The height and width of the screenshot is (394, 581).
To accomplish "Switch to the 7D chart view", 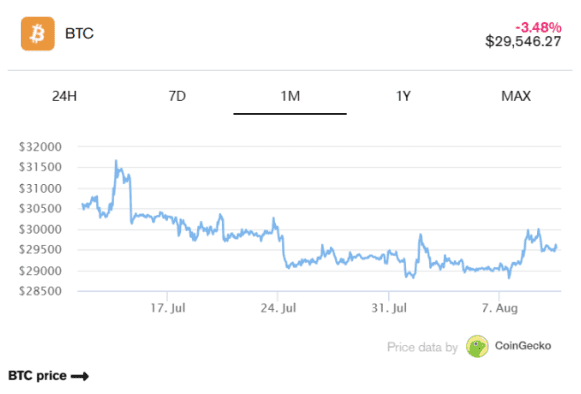I will [x=177, y=96].
